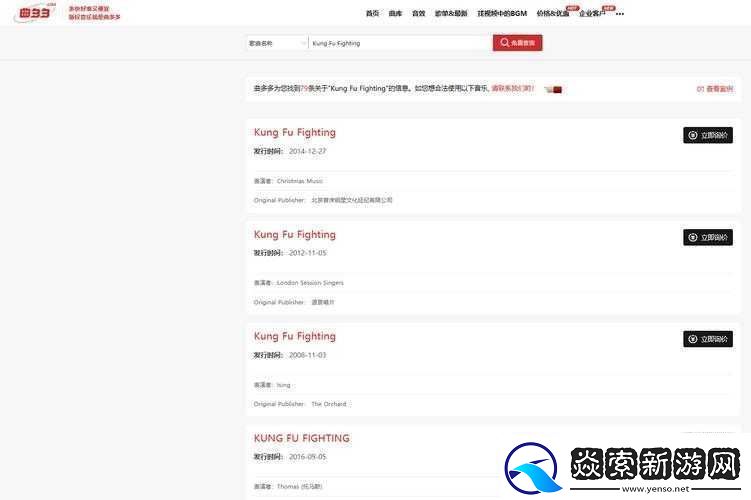Click the black button on the 2008-11-03 result
This screenshot has height=500, width=751.
[707, 339]
